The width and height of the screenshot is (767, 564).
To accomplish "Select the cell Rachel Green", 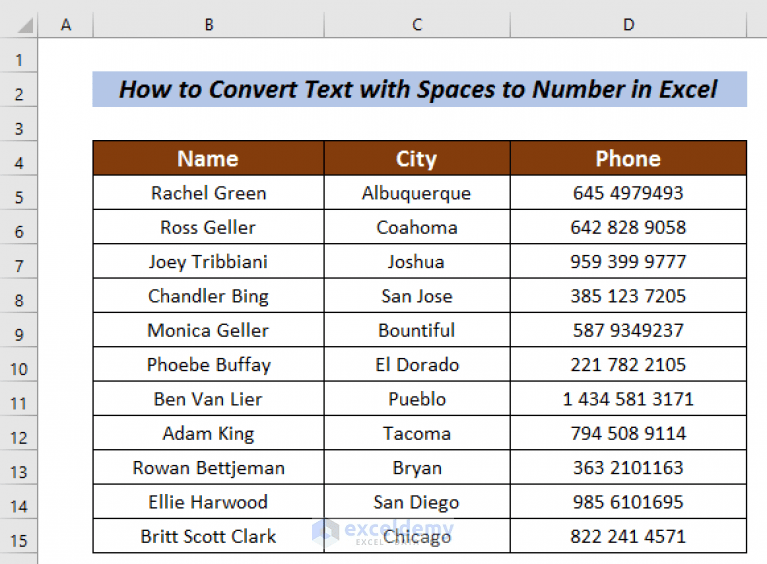I will (208, 193).
